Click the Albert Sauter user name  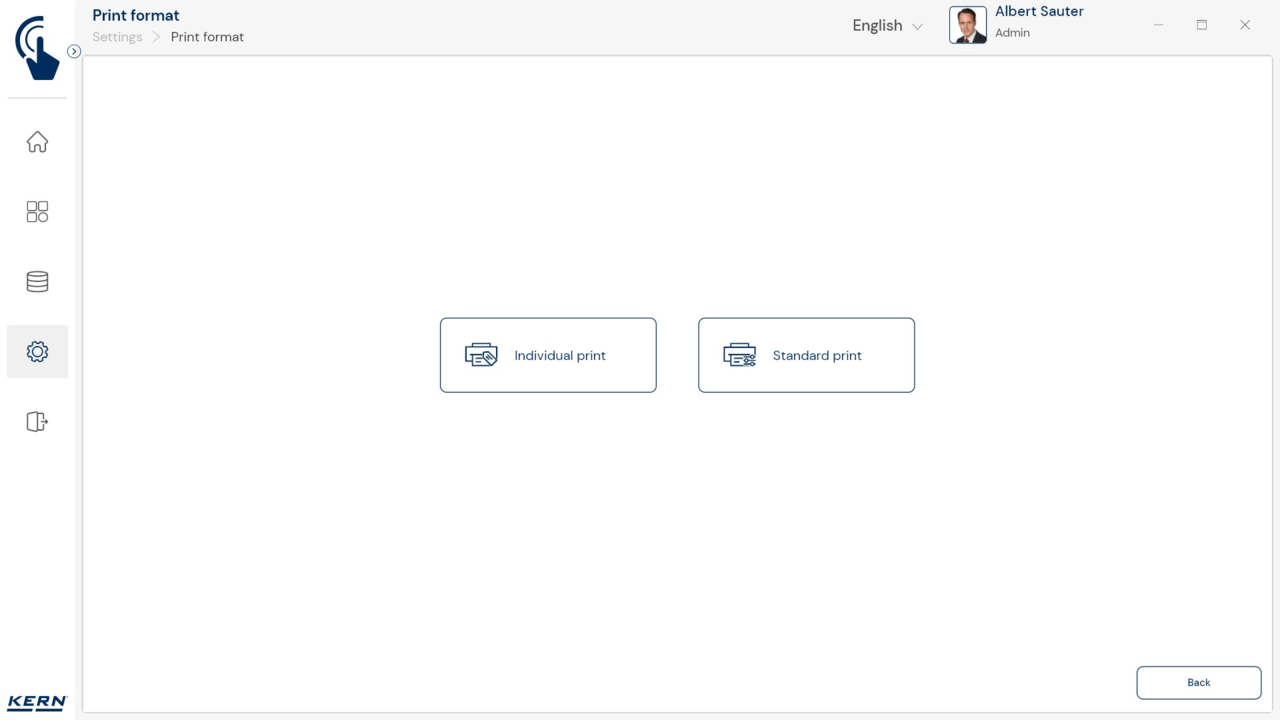pos(1039,12)
